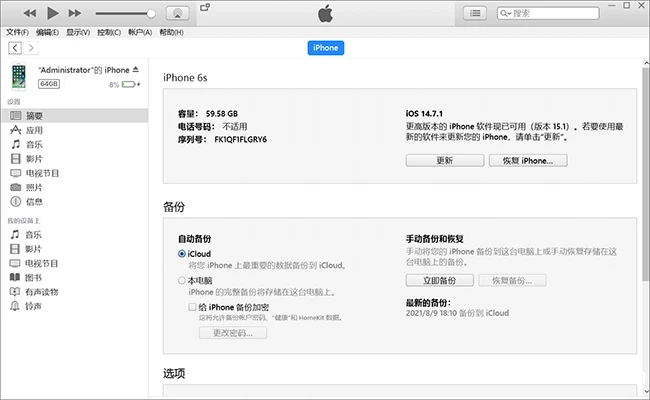
Task: Select 电视节目 under 设置 section
Action: (75, 173)
